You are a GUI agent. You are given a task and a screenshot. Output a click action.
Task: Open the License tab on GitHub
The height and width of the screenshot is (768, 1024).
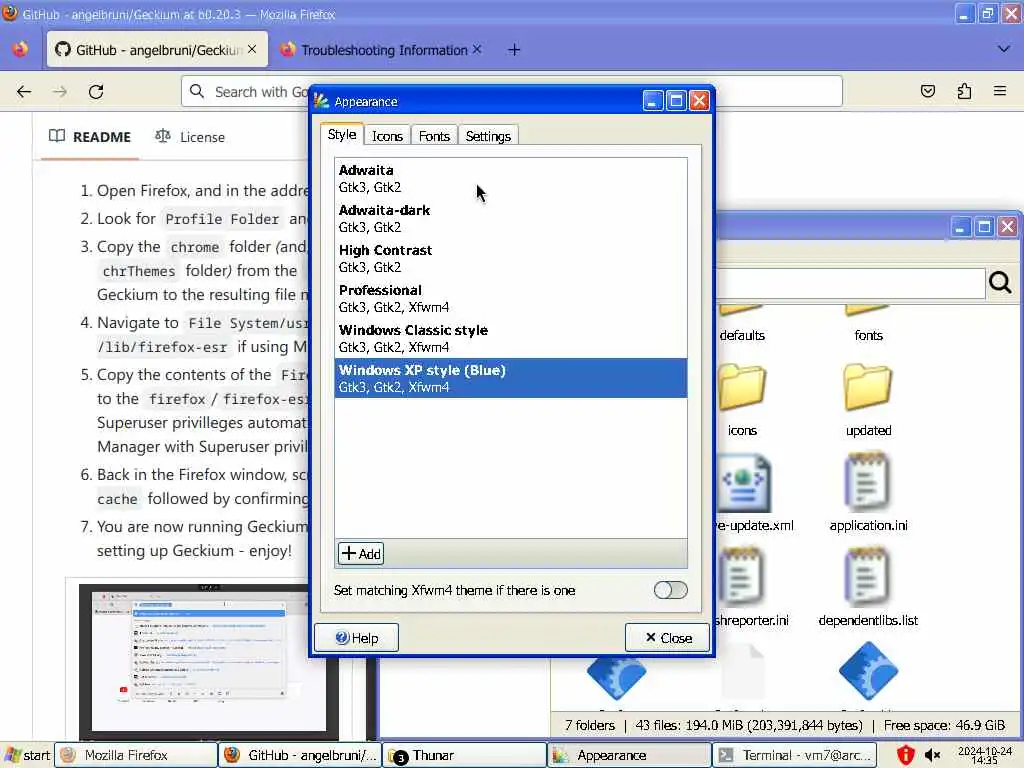tap(190, 137)
